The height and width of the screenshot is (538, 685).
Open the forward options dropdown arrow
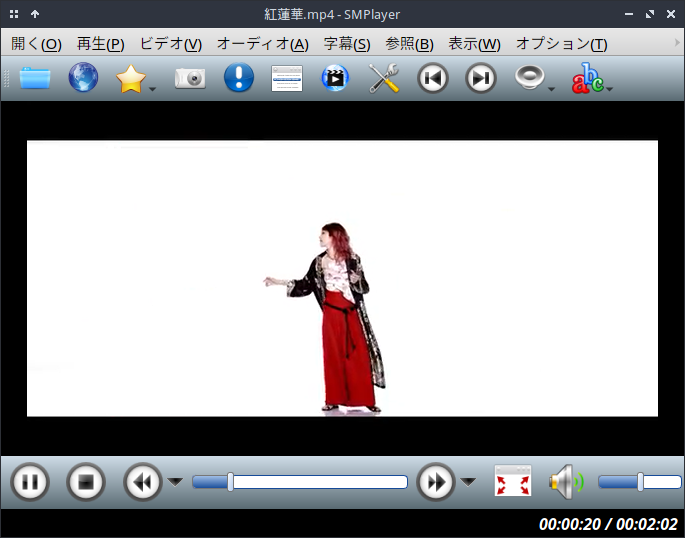(468, 482)
